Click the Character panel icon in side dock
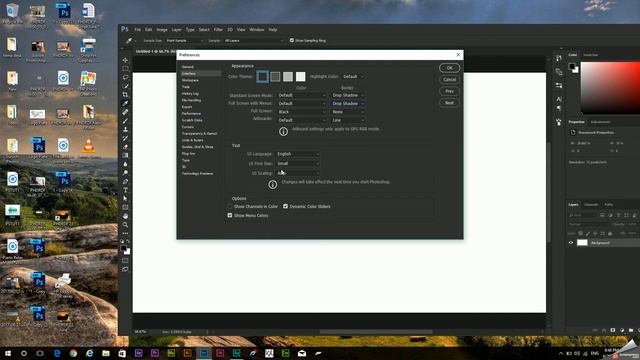The width and height of the screenshot is (640, 360). pos(559,99)
